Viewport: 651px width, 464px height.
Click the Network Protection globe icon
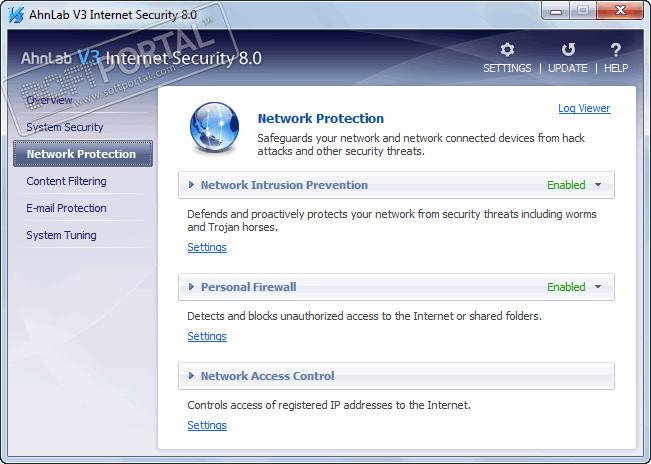point(213,127)
